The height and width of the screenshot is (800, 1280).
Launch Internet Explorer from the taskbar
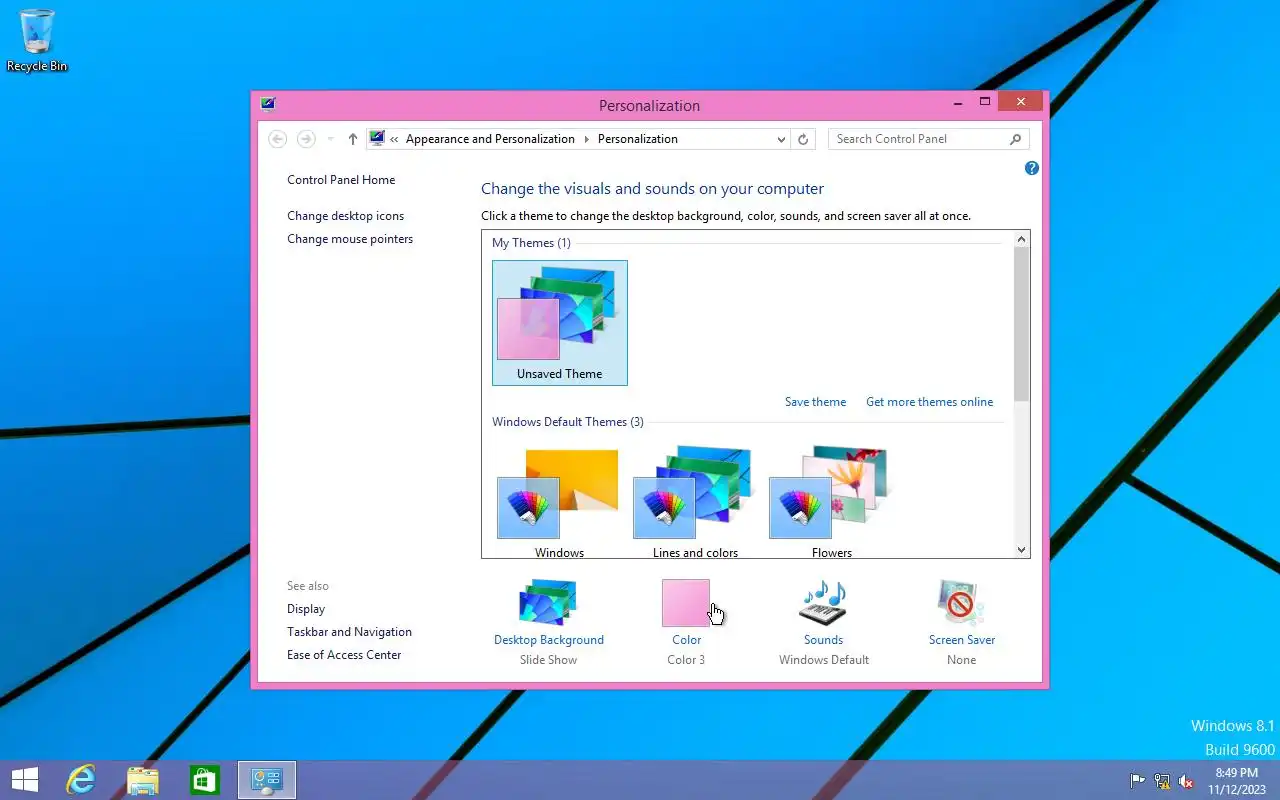tap(80, 780)
